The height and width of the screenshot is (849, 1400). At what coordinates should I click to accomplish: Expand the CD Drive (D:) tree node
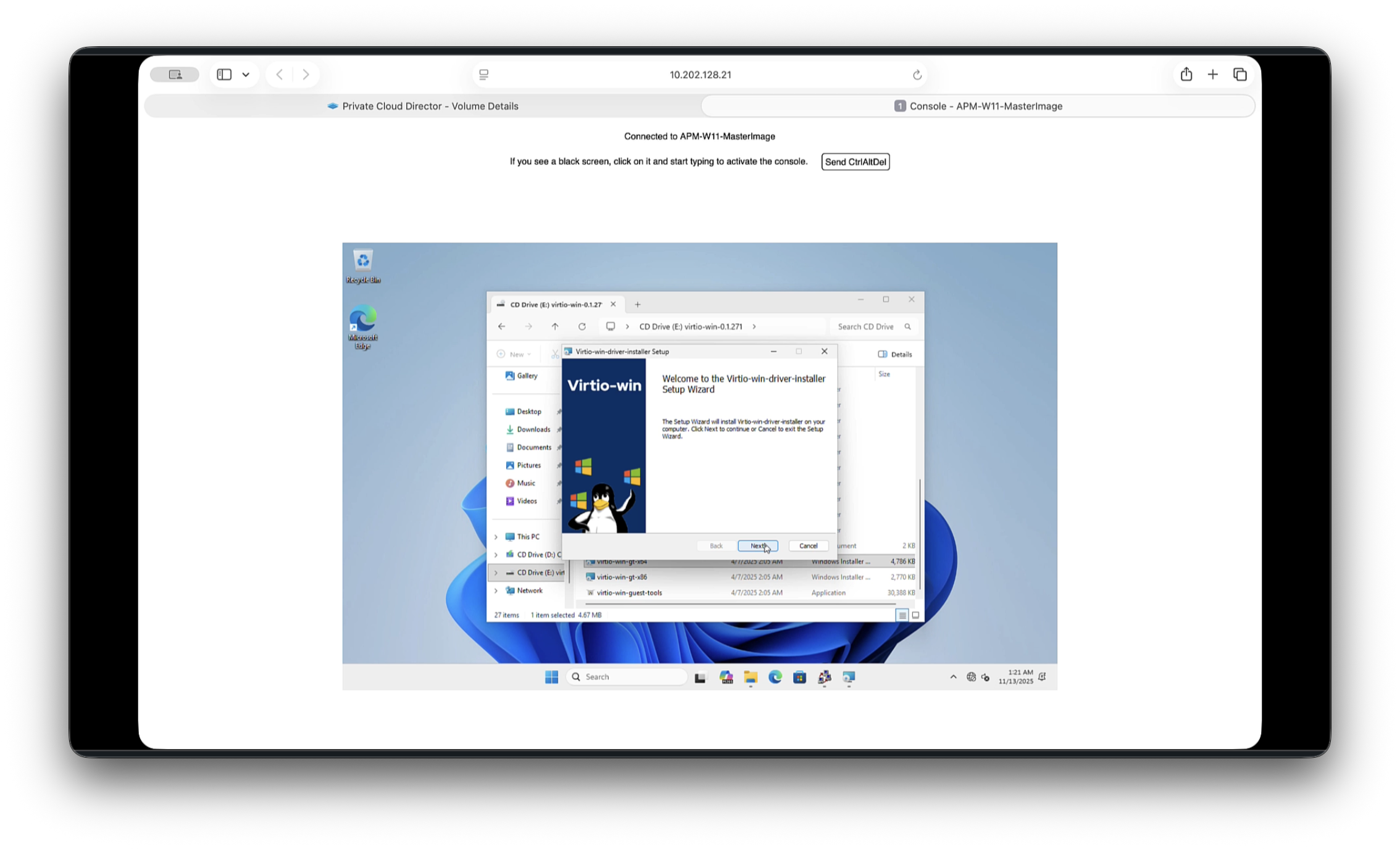pyautogui.click(x=496, y=555)
